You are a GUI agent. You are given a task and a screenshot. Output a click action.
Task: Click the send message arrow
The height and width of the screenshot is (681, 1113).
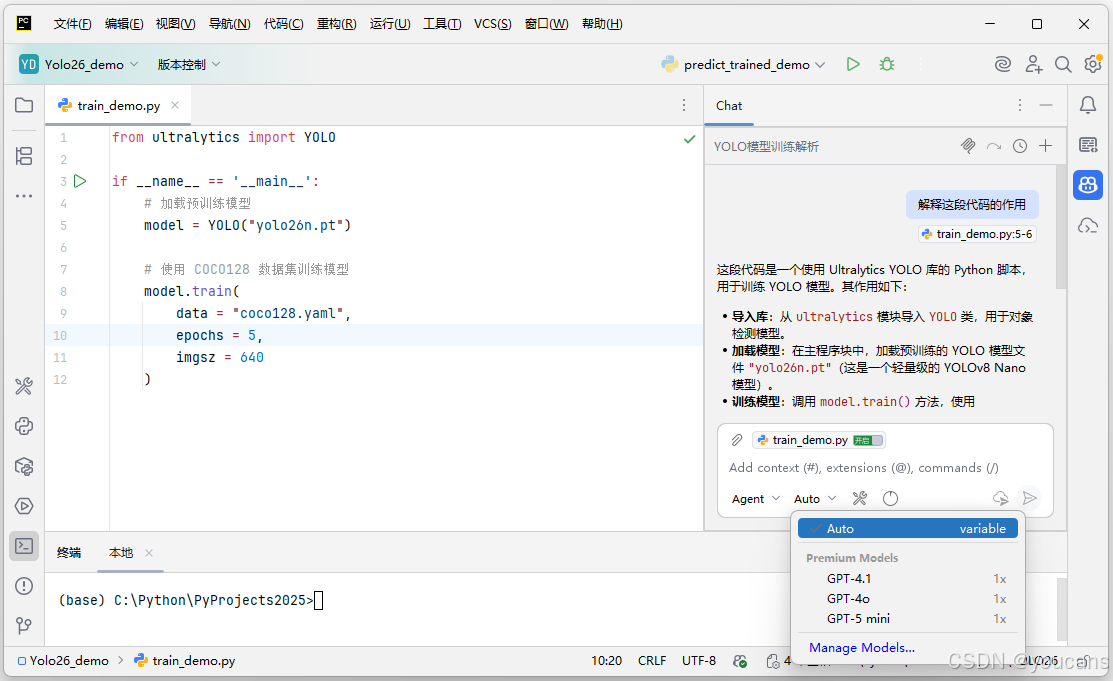tap(1029, 499)
